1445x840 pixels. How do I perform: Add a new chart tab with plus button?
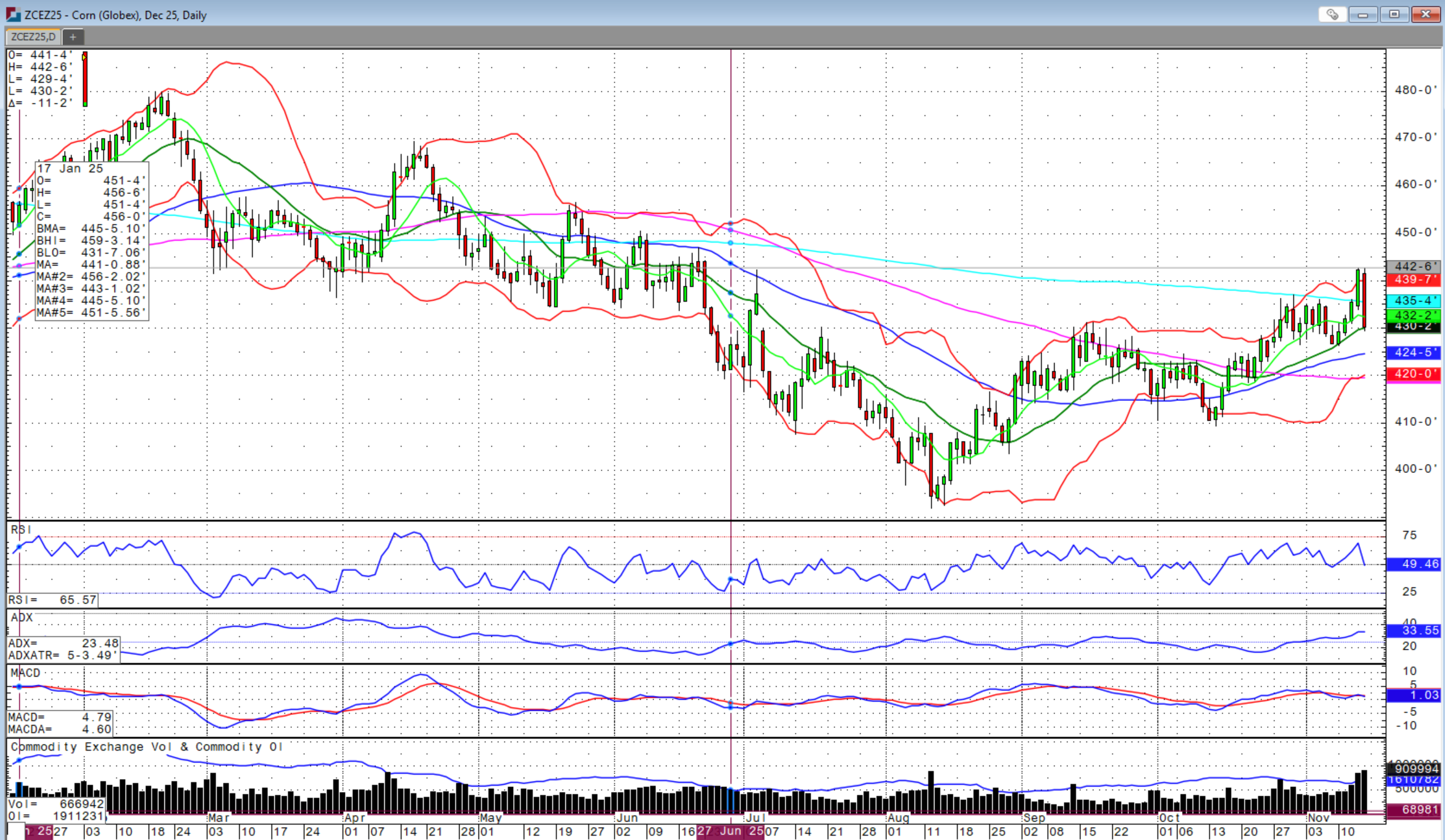click(x=73, y=37)
